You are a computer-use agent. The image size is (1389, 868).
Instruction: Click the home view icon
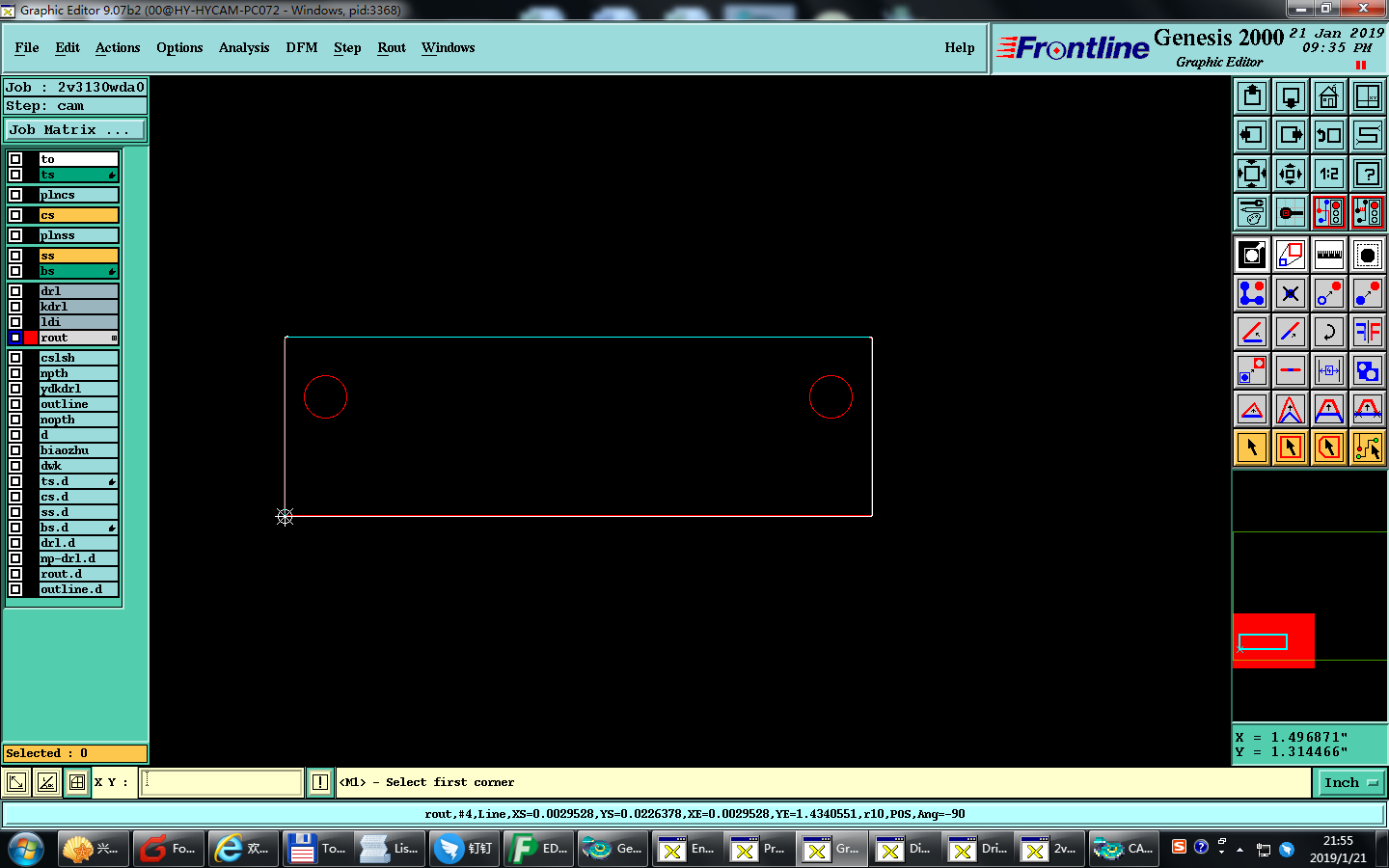1329,96
